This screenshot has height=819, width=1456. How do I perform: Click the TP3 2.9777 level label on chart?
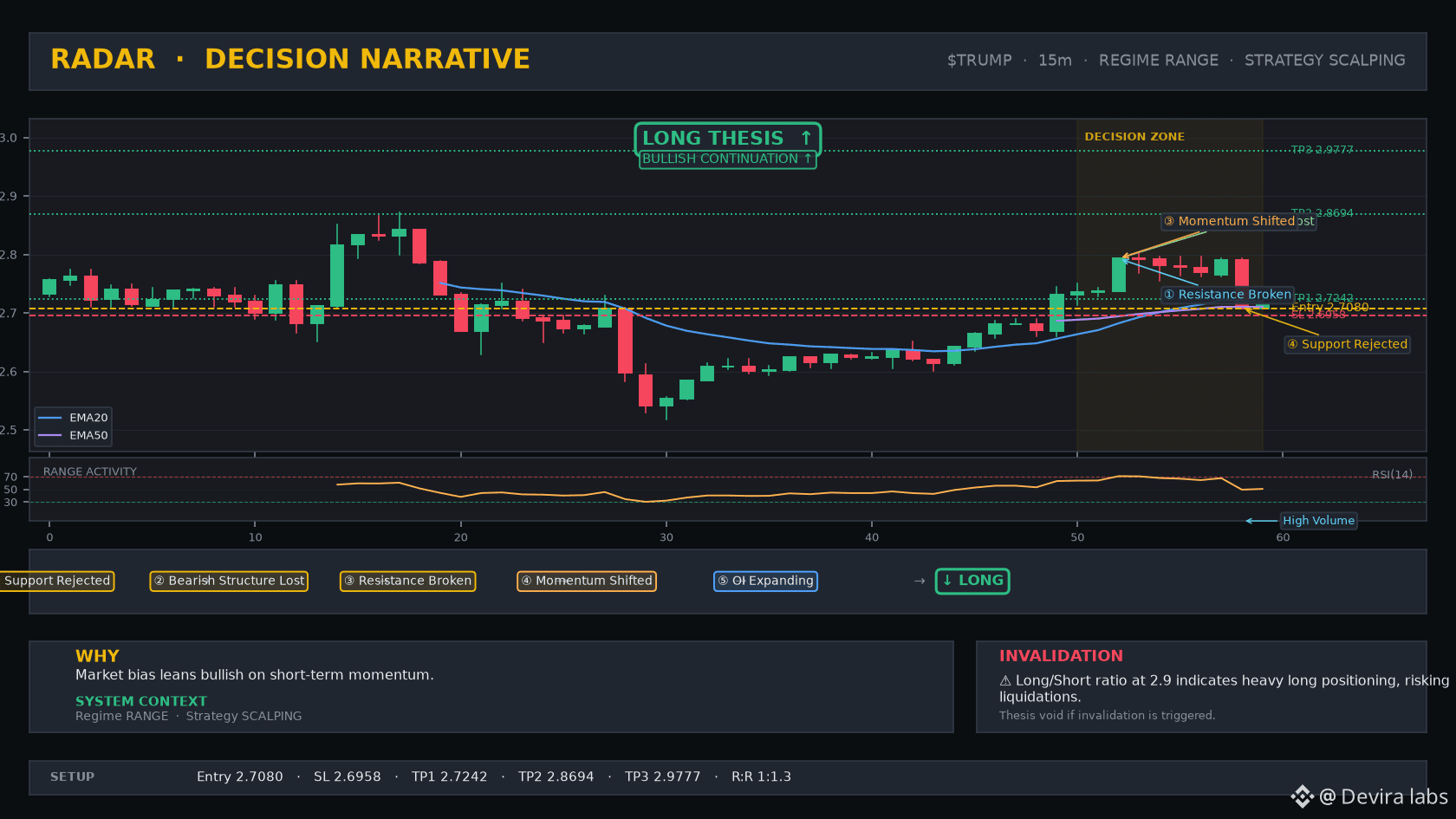[1322, 150]
